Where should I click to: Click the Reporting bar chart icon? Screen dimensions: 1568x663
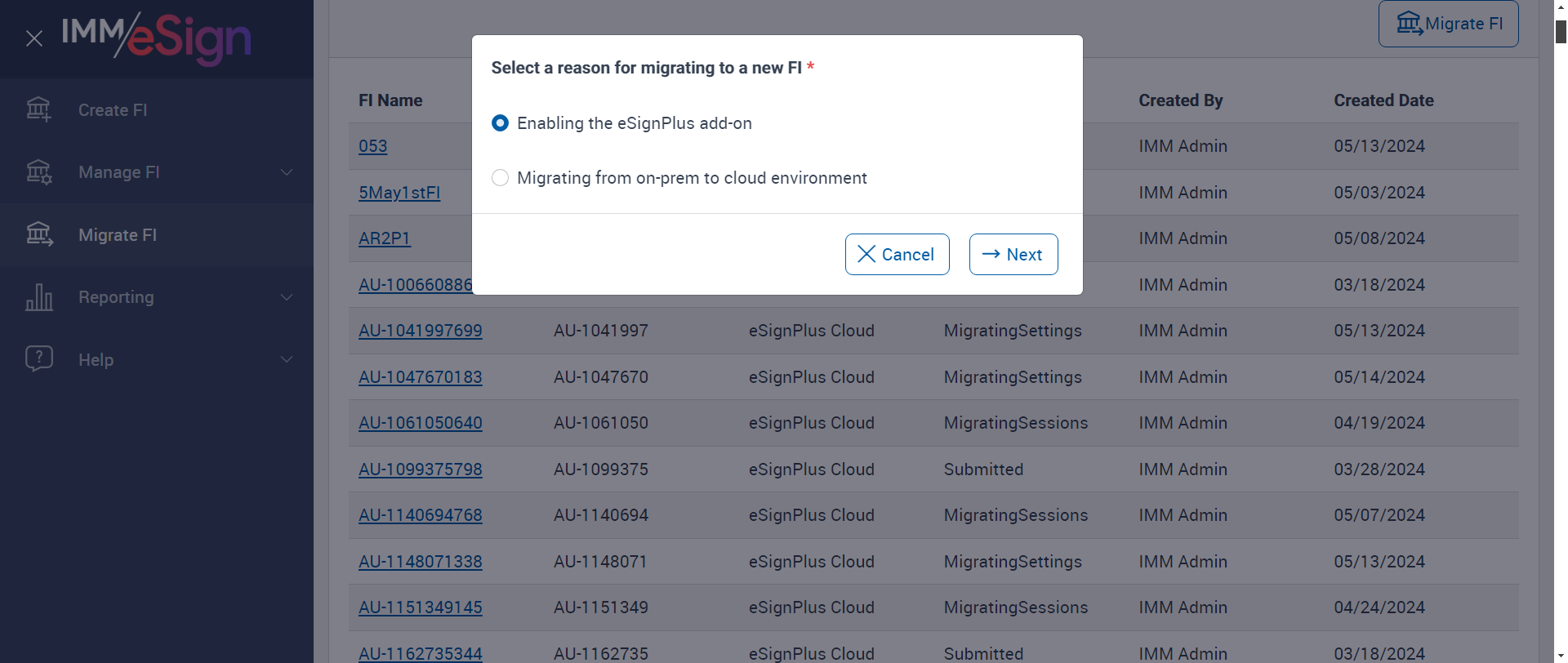tap(38, 297)
